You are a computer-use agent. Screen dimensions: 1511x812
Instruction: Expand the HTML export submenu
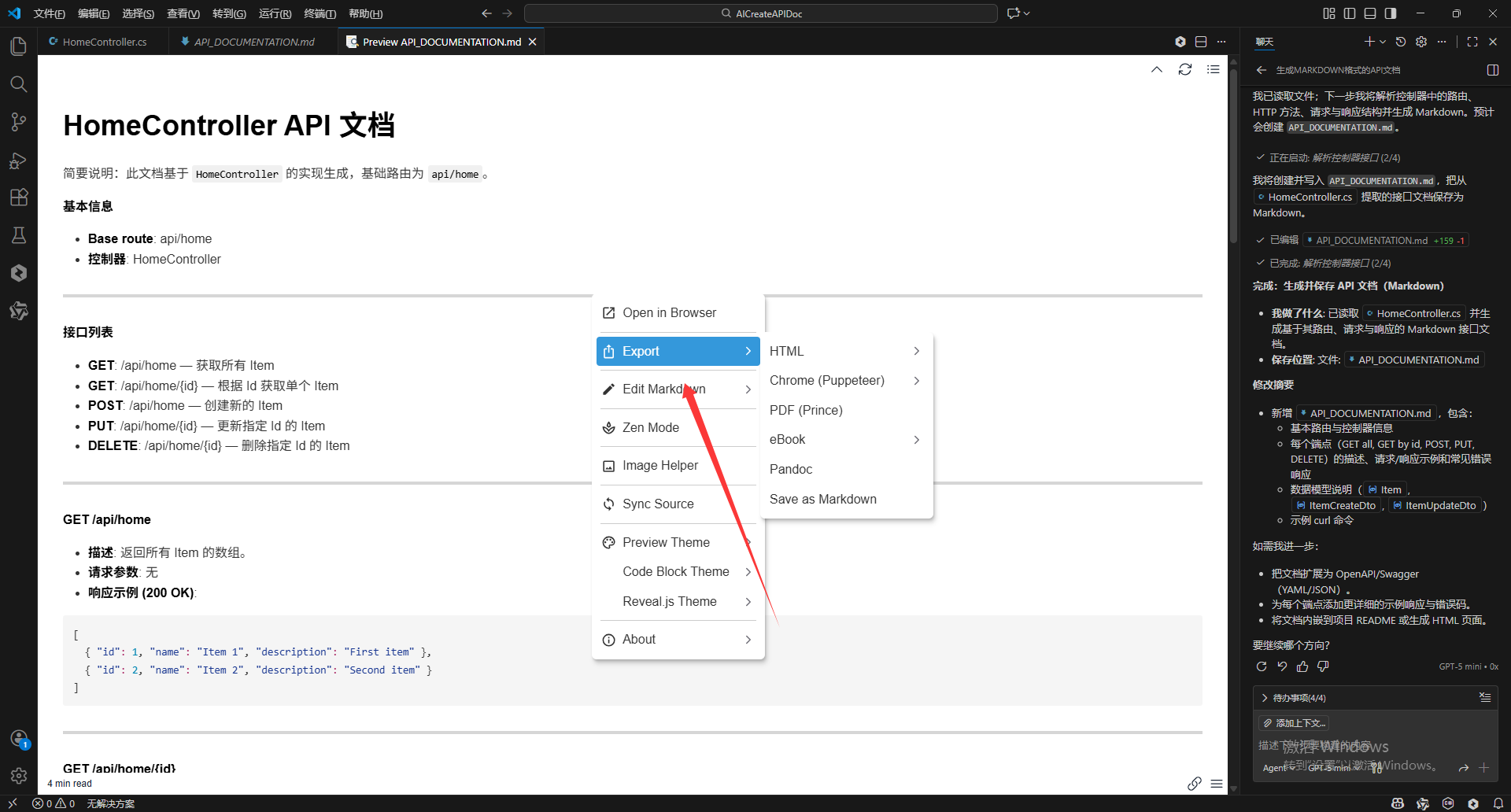click(x=845, y=351)
